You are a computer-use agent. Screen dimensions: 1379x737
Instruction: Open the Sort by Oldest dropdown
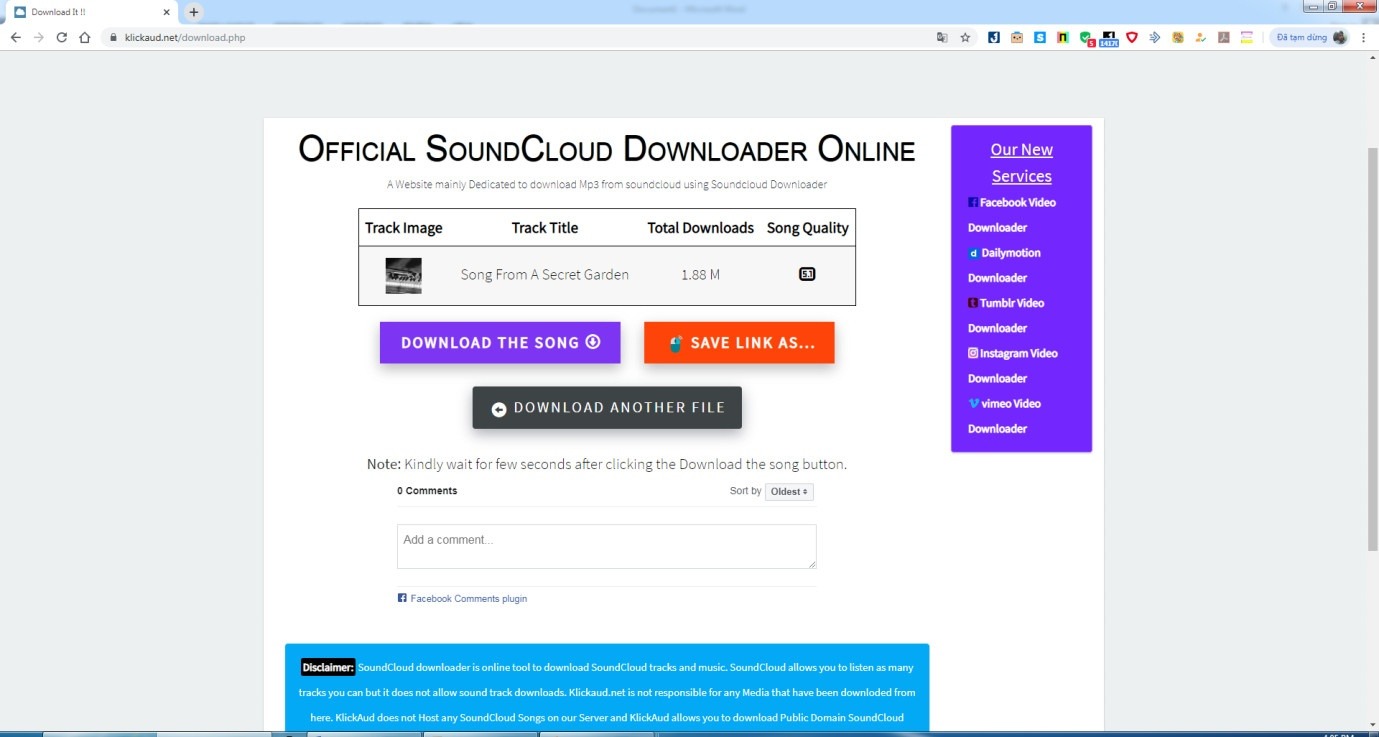[789, 491]
